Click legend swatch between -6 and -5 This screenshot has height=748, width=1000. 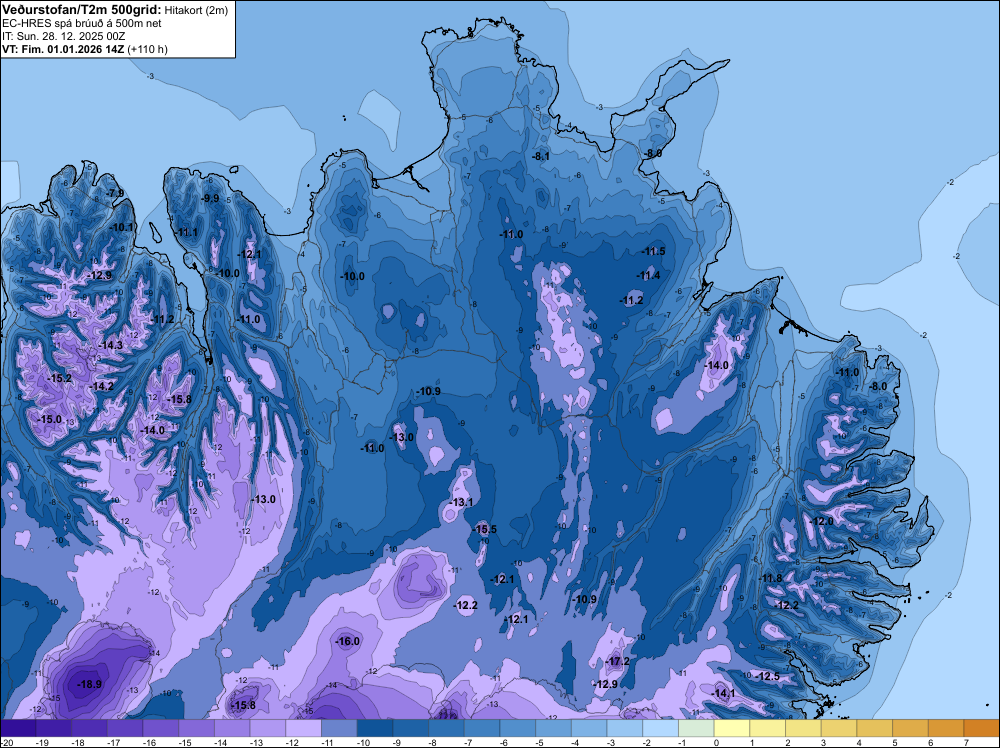(x=518, y=728)
